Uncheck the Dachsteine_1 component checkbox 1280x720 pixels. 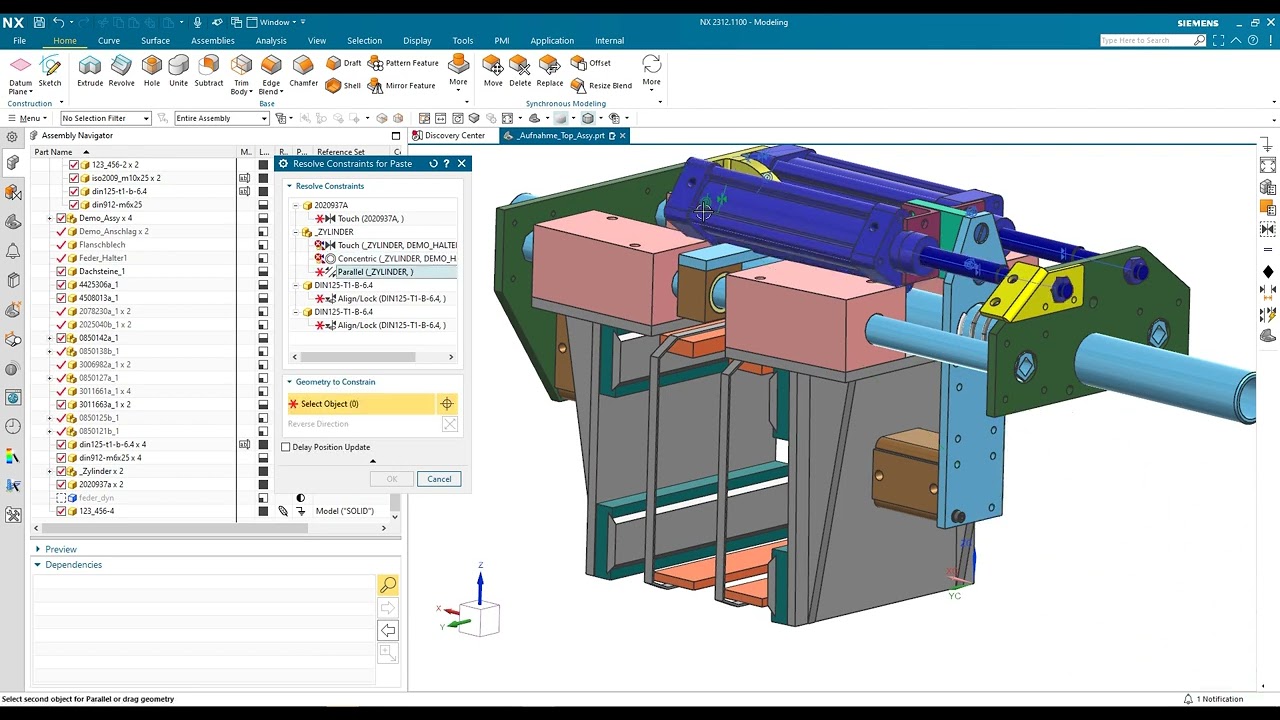pos(61,271)
